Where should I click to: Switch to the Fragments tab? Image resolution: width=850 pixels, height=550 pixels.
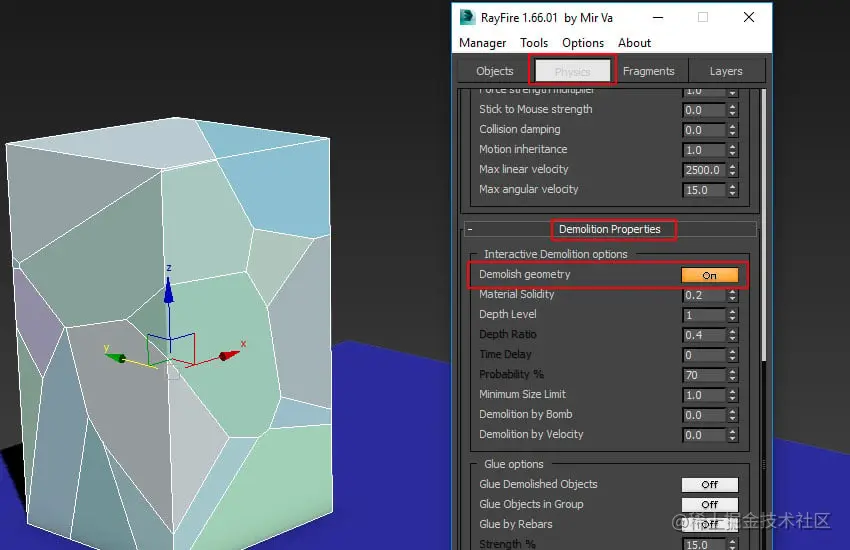pyautogui.click(x=649, y=71)
